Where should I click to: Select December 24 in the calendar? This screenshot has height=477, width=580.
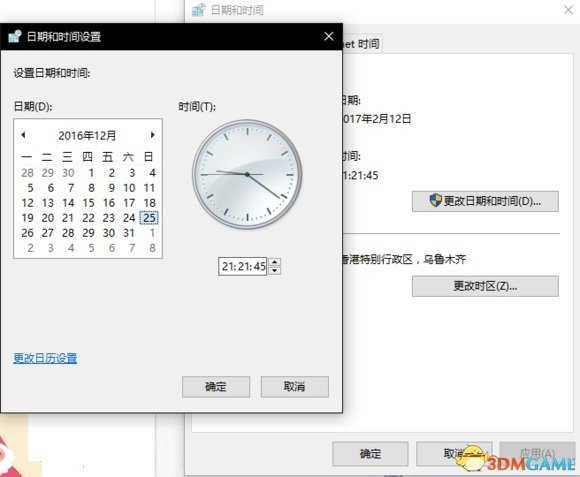tap(129, 218)
